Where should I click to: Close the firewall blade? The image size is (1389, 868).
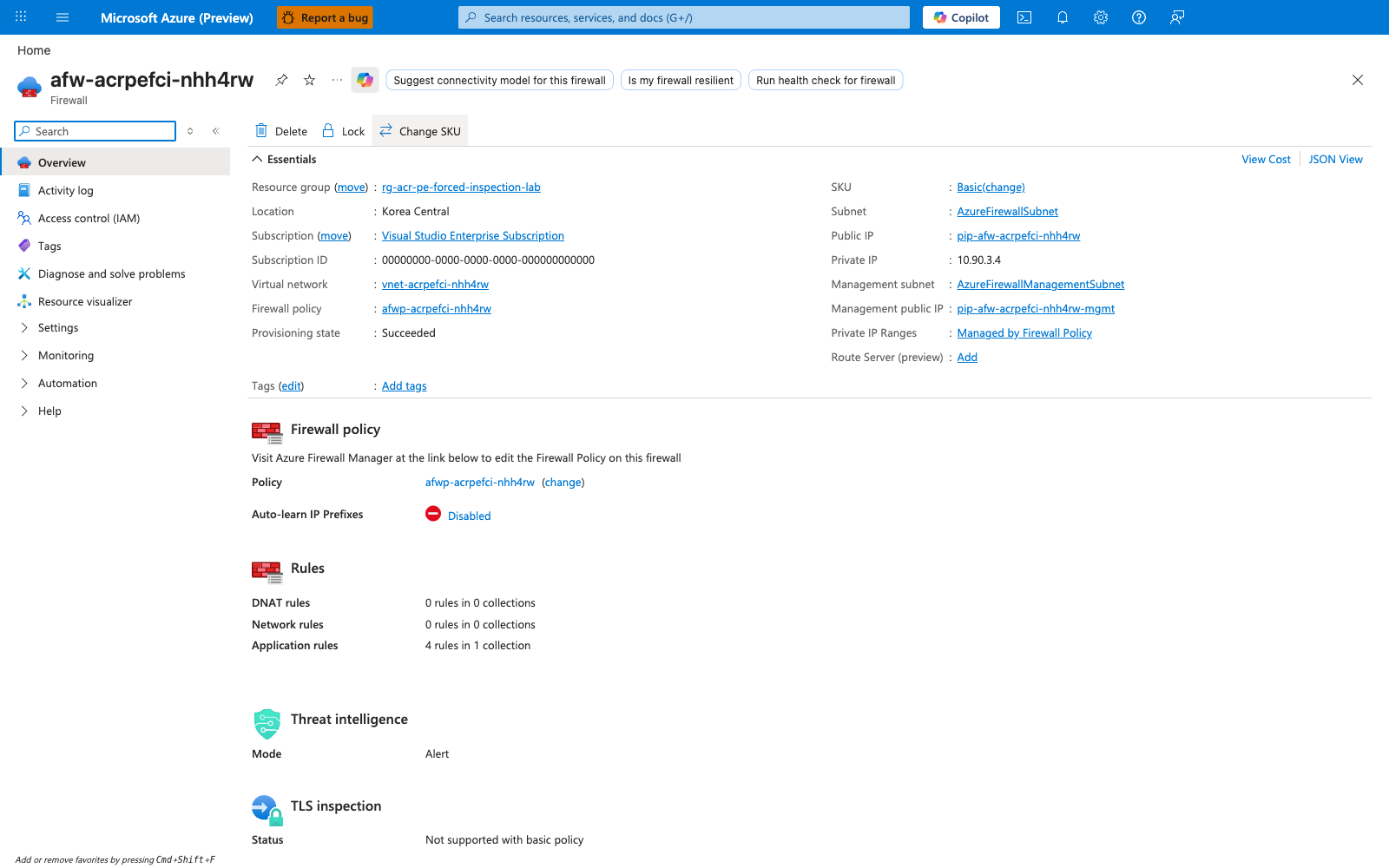(x=1358, y=80)
